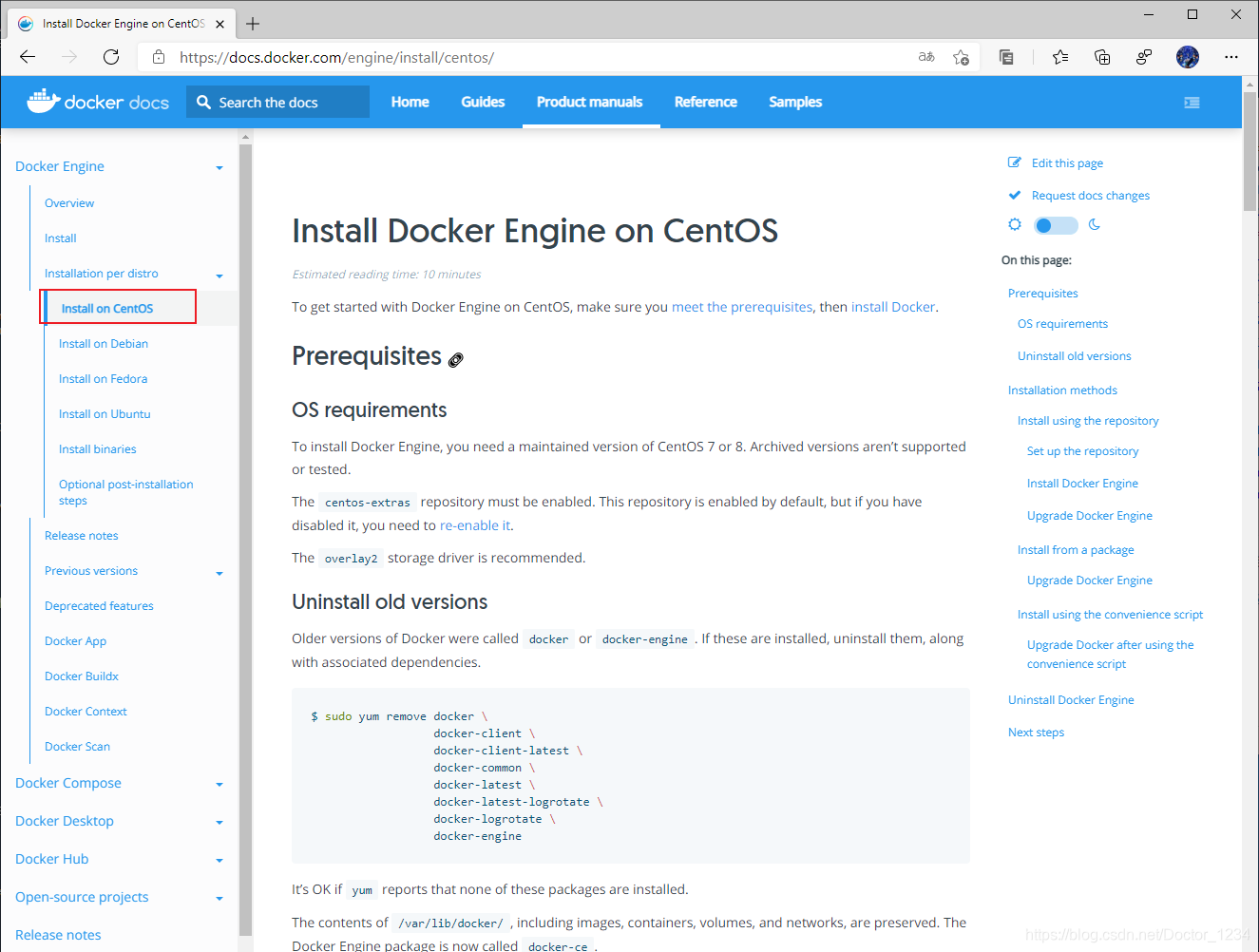
Task: Select the Product manuals nav tab
Action: (589, 102)
